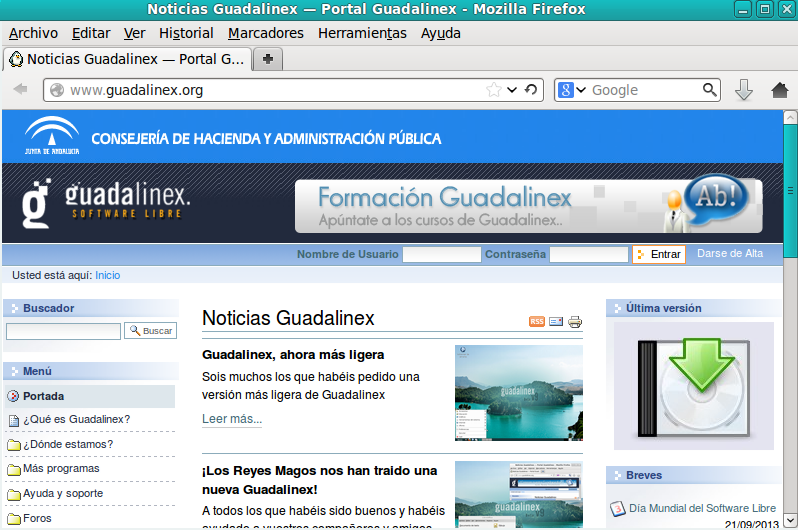Open the Ayuda y soporte menu link
Screen dimensions: 798x530
[x=63, y=493]
